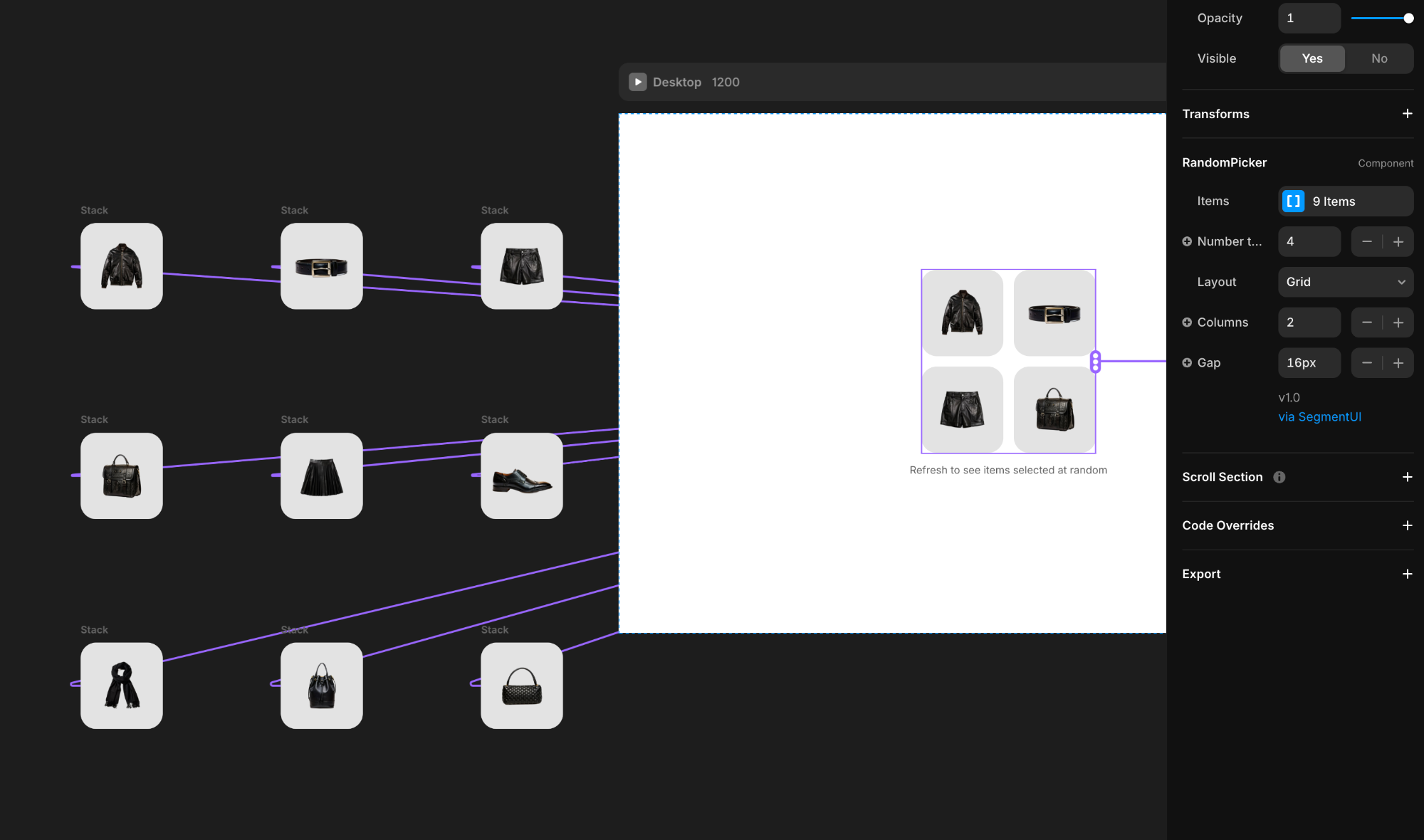Click the Items array bracket icon
Screen dimensions: 1424x840
(x=1293, y=201)
